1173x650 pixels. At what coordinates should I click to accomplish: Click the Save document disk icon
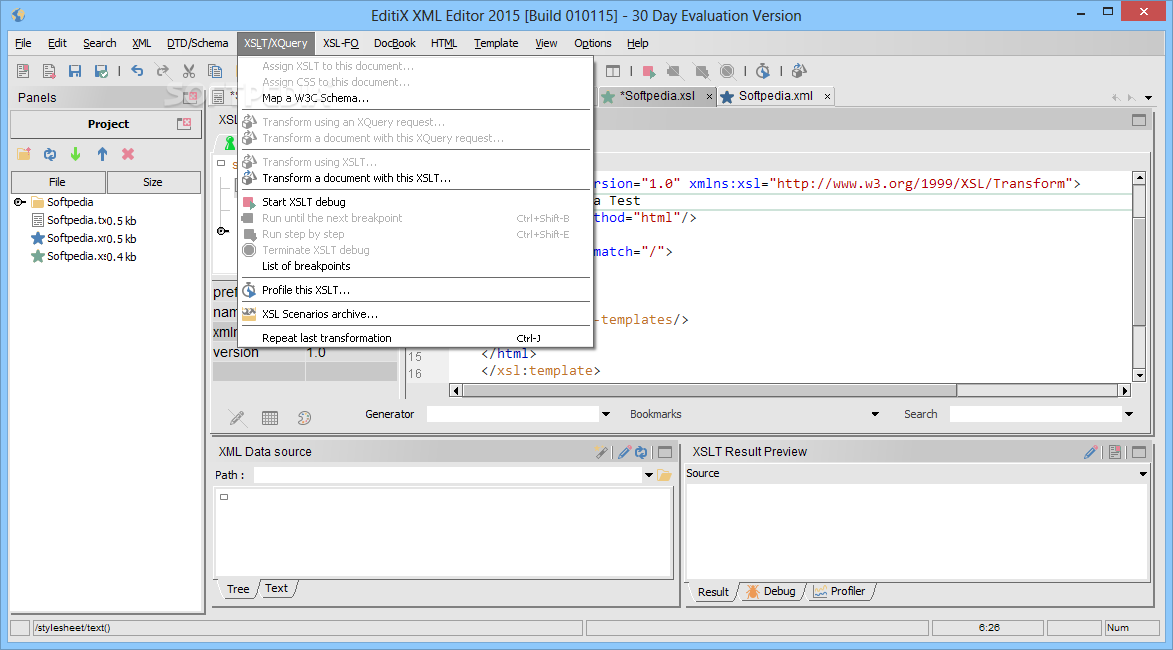(75, 71)
